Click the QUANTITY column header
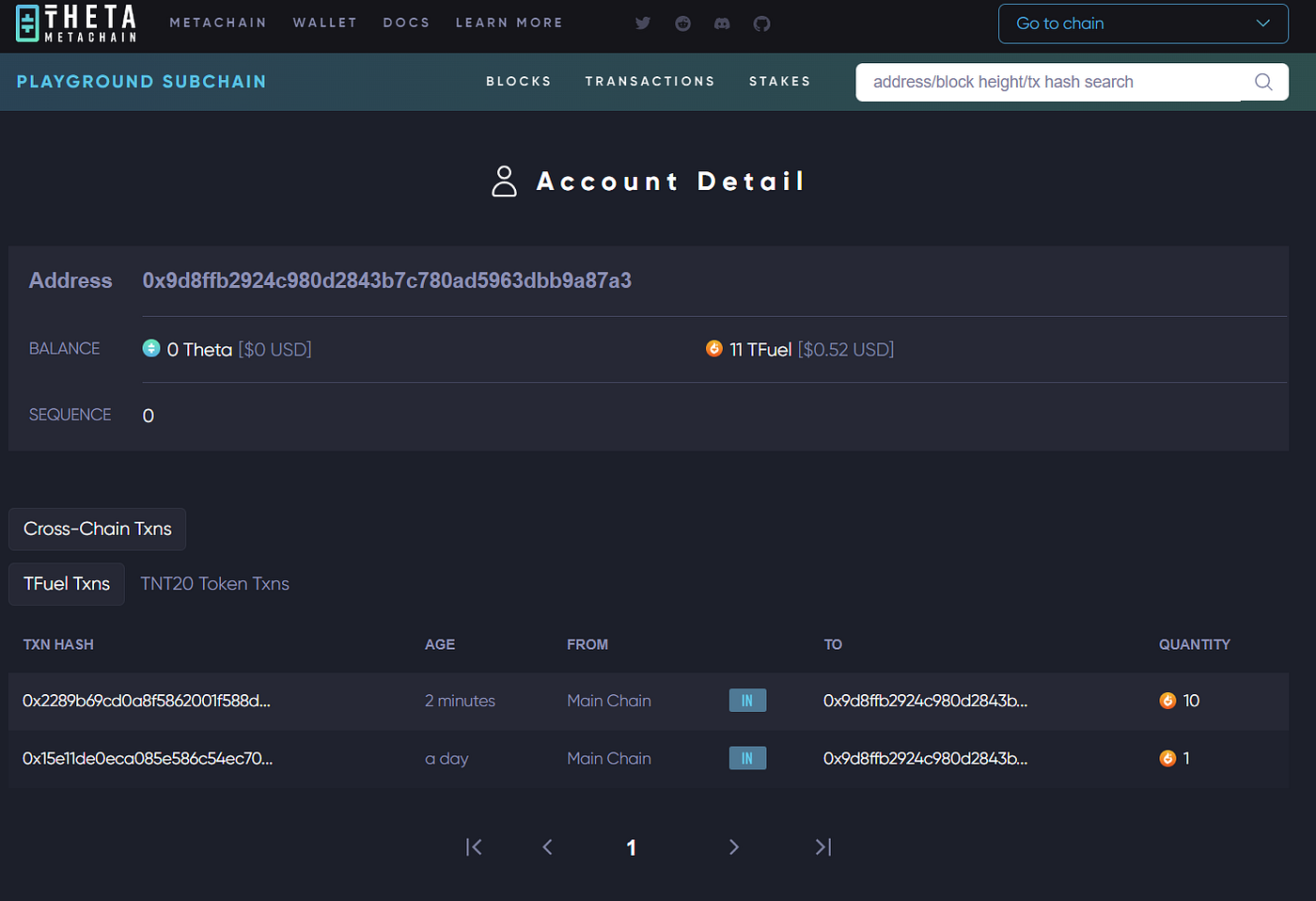The image size is (1316, 901). tap(1195, 644)
